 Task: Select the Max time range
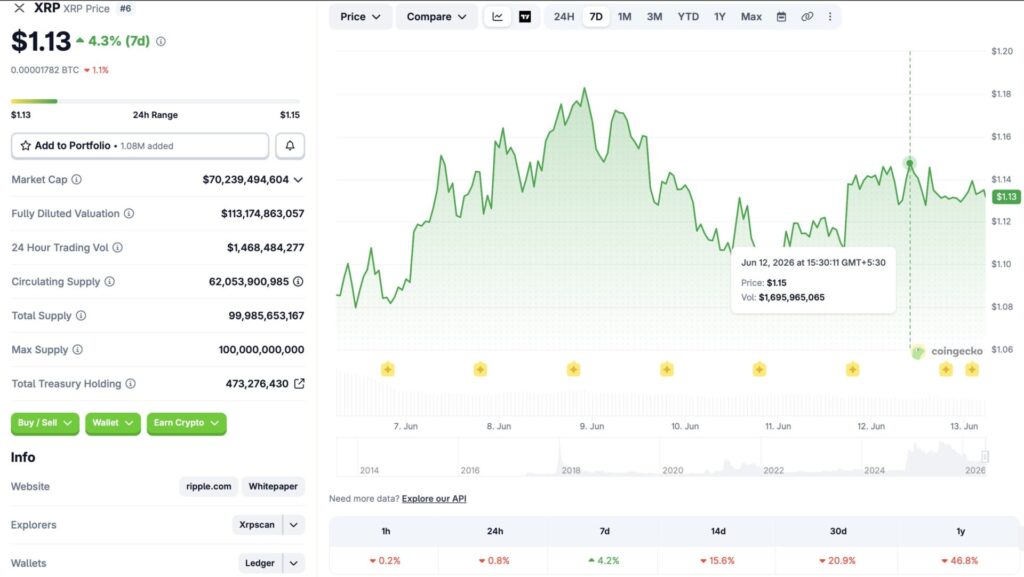pos(751,17)
